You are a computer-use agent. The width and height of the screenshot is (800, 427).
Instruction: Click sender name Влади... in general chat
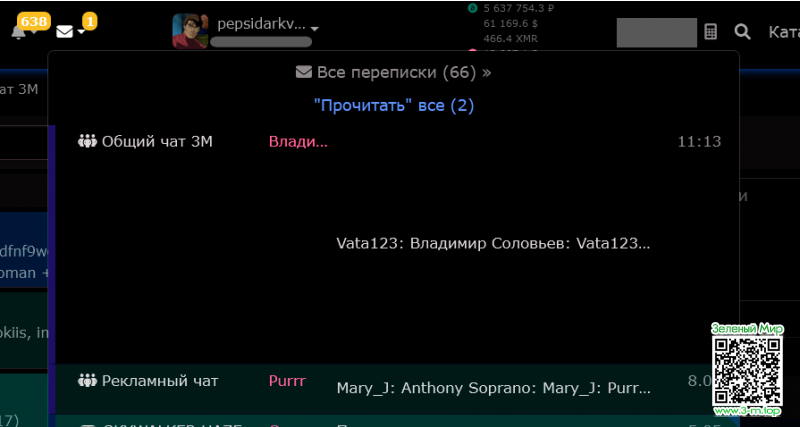tap(298, 142)
